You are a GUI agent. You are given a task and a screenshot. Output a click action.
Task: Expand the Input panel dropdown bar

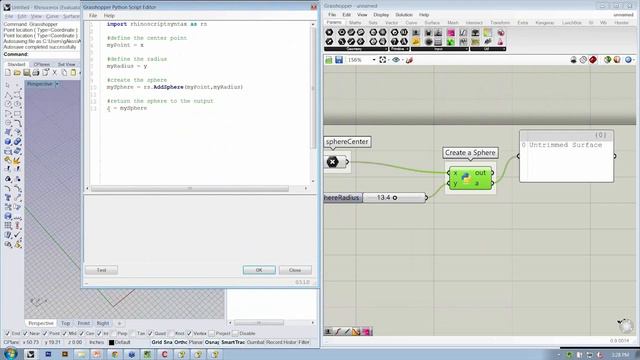[x=440, y=49]
